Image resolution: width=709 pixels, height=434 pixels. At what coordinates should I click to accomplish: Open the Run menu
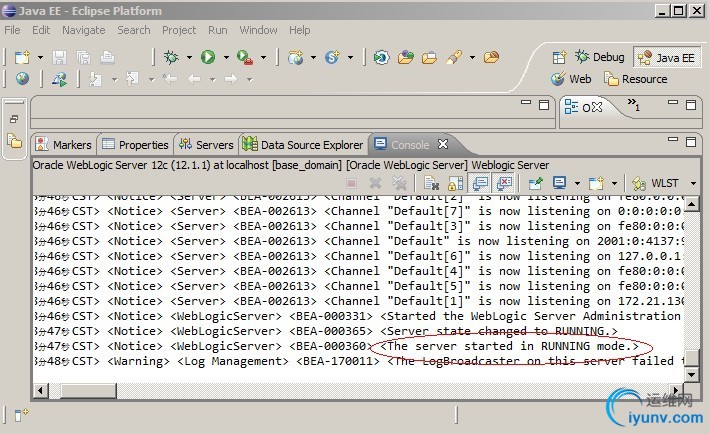(217, 30)
